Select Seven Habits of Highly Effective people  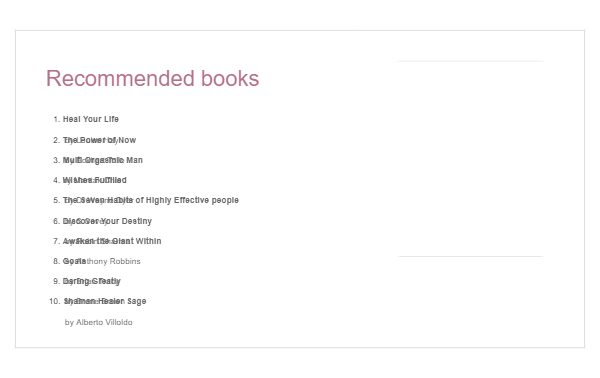151,200
